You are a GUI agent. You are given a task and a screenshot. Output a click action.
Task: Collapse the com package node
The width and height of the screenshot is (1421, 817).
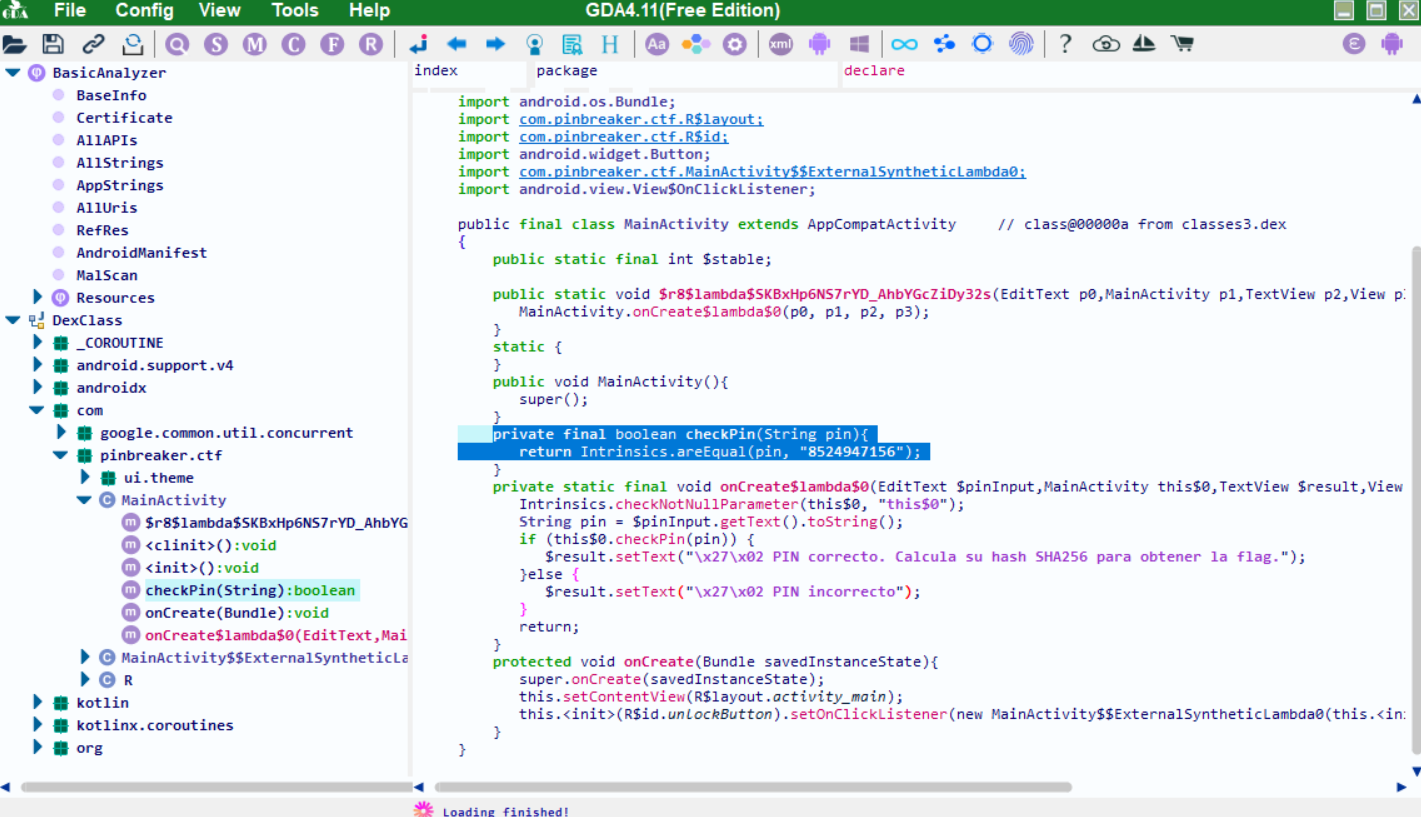36,410
